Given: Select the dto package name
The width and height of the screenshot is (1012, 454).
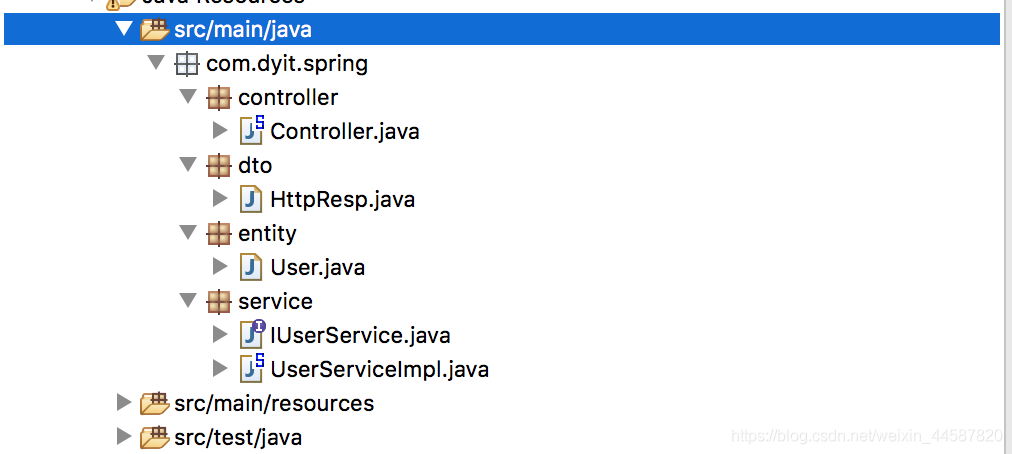Looking at the screenshot, I should tap(255, 166).
